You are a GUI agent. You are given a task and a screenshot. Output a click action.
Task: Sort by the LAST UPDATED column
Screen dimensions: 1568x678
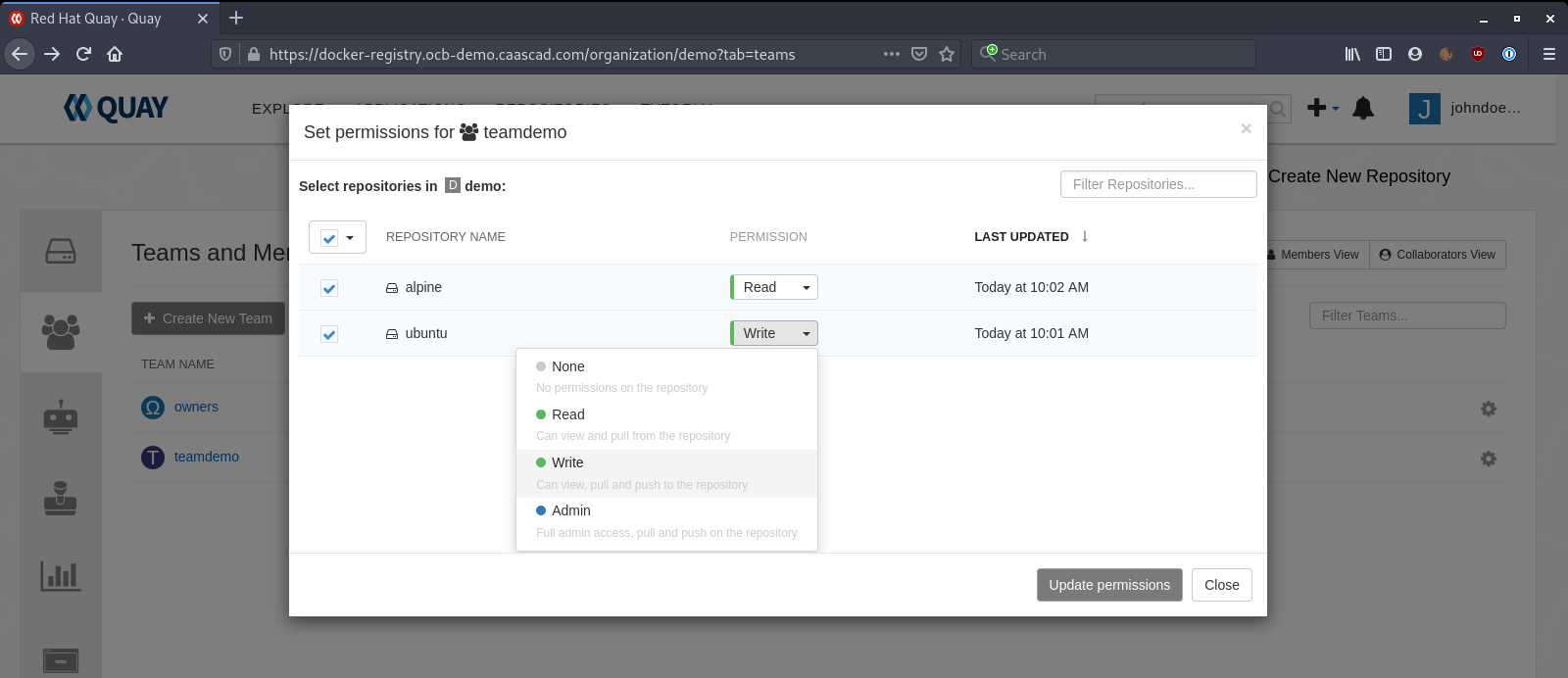click(x=1021, y=237)
